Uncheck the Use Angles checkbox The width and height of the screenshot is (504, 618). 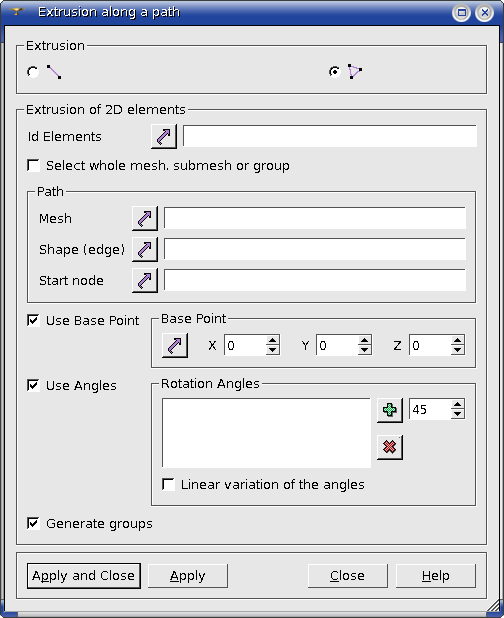[33, 385]
